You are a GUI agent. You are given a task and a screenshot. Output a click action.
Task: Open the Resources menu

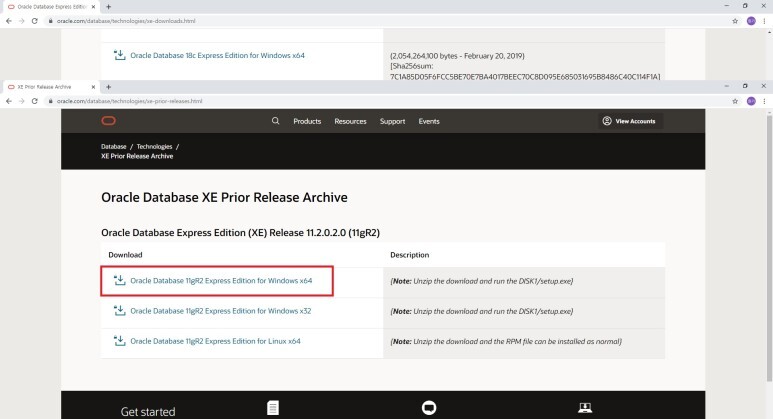pos(351,121)
